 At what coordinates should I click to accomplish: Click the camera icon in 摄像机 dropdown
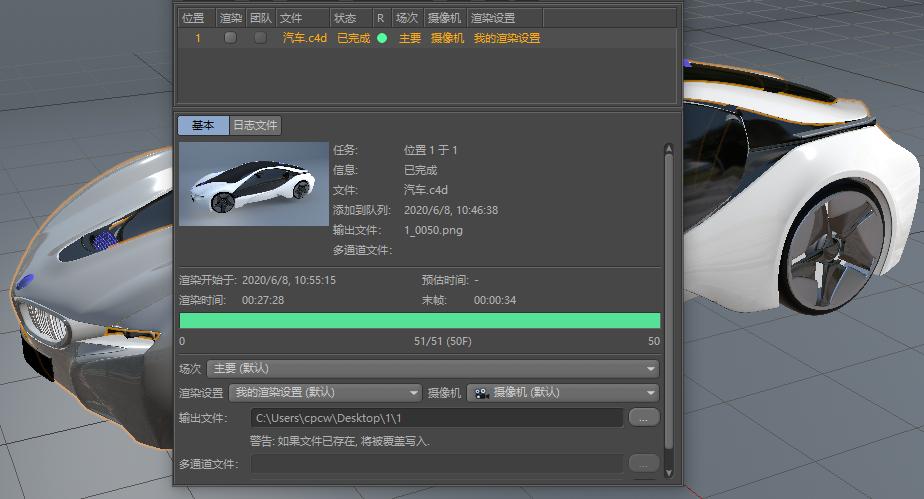coord(481,393)
